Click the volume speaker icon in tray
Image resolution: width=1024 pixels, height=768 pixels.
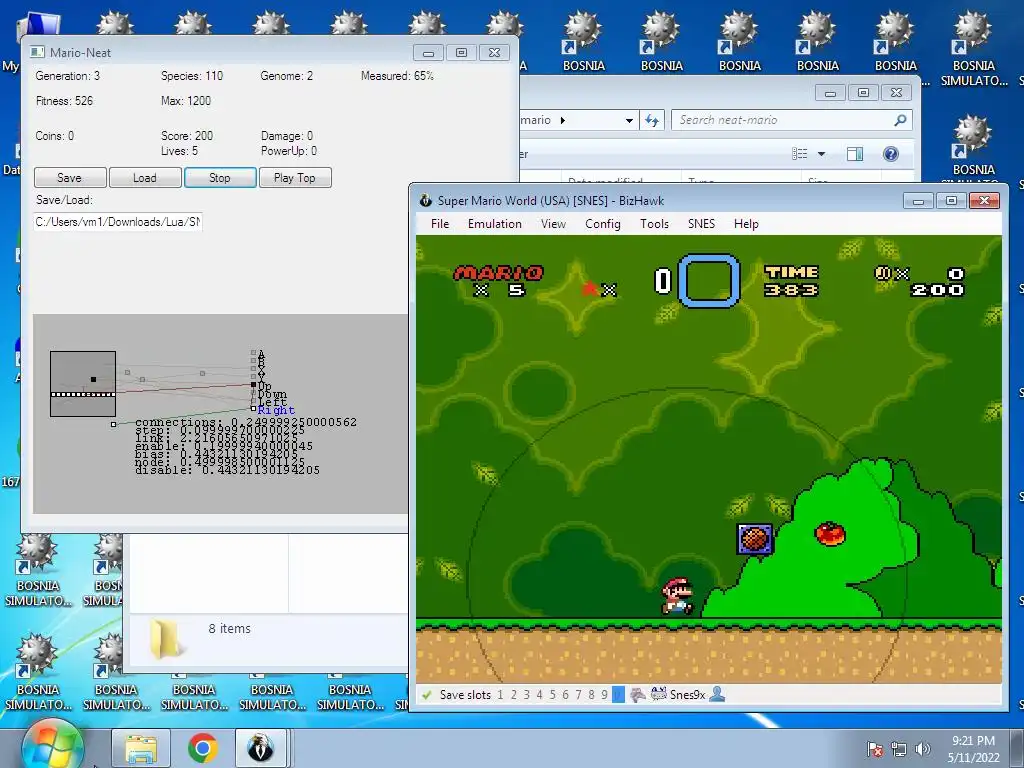coord(922,749)
